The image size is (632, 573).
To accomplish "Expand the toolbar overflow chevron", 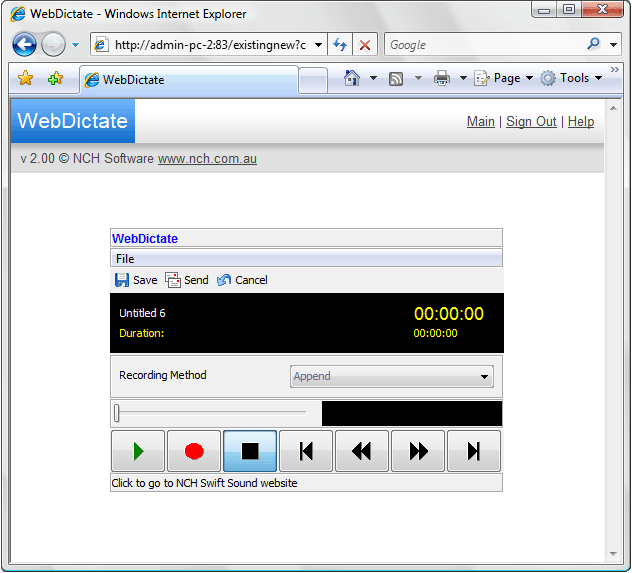I will pos(615,69).
